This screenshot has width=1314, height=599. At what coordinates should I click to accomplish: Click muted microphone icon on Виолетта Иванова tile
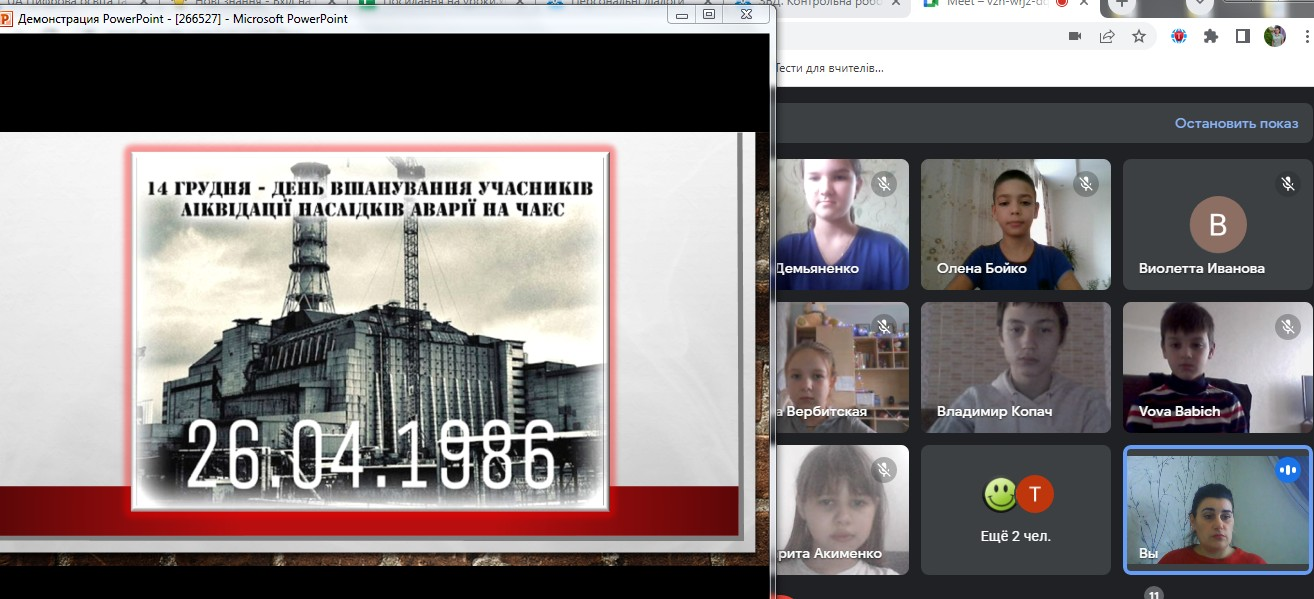click(x=1287, y=184)
